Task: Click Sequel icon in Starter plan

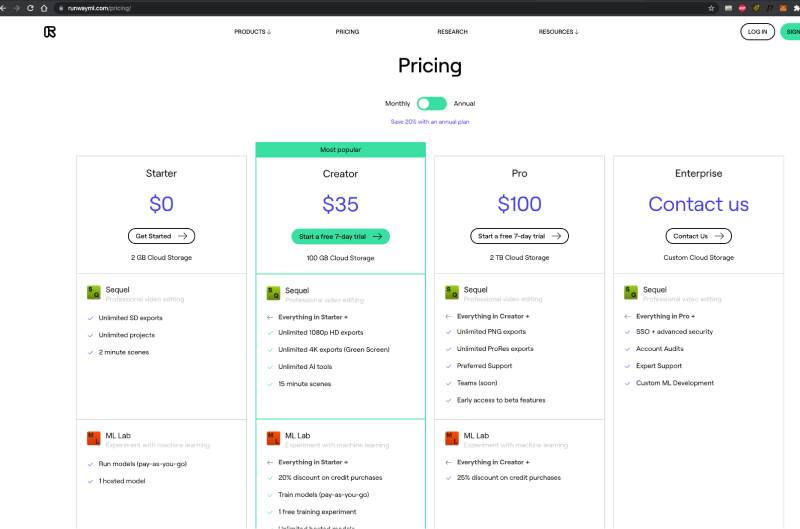Action: coord(93,292)
